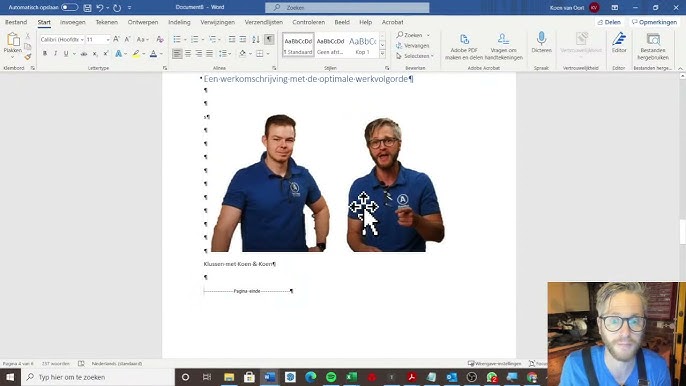Click Vervangen in the Bewerken group
The height and width of the screenshot is (386, 686).
(413, 46)
